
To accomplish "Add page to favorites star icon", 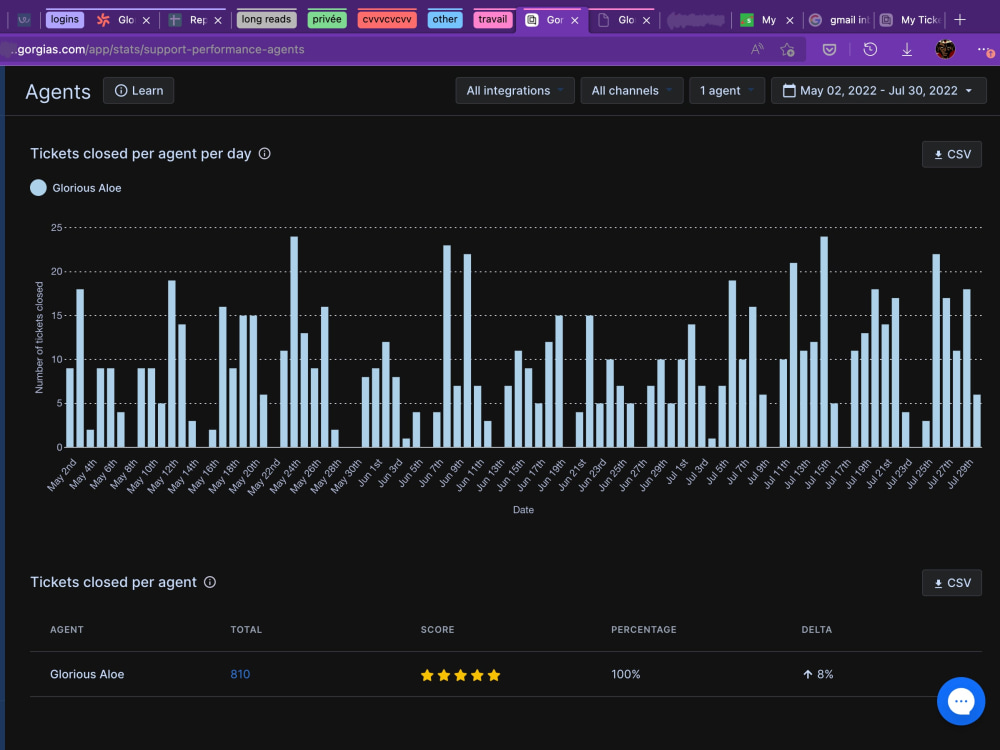I will point(788,49).
